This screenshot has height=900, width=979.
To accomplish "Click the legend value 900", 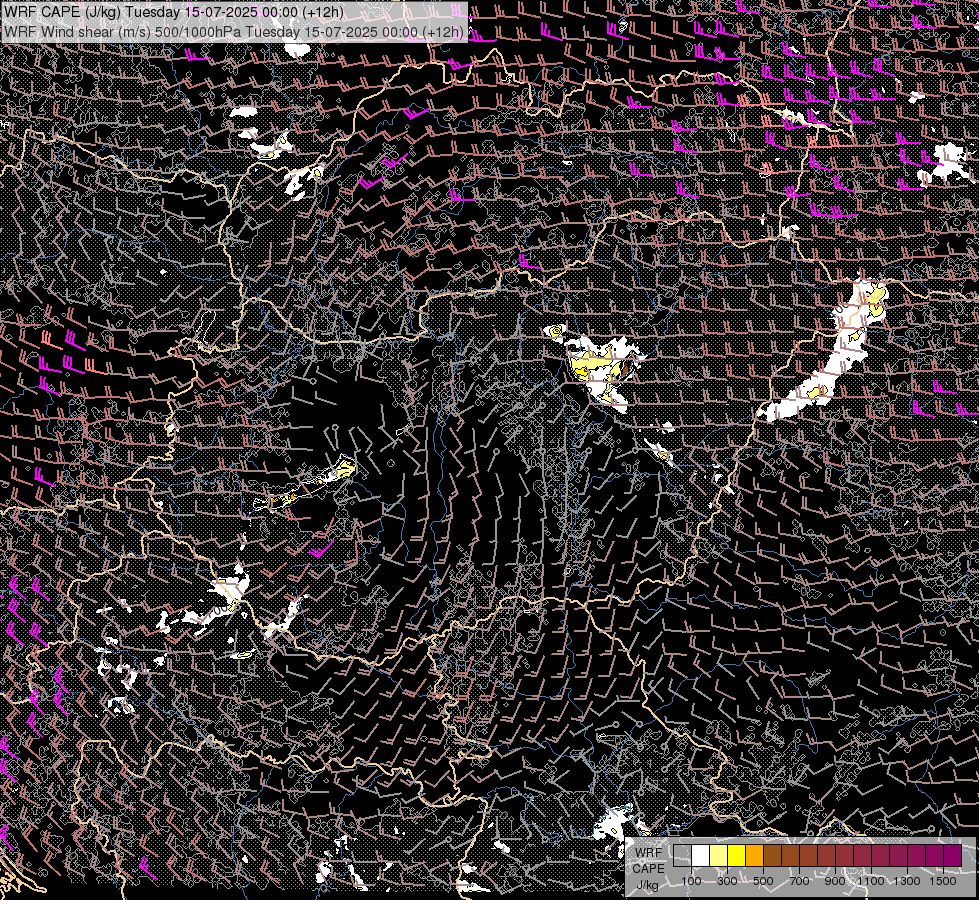I will click(835, 881).
